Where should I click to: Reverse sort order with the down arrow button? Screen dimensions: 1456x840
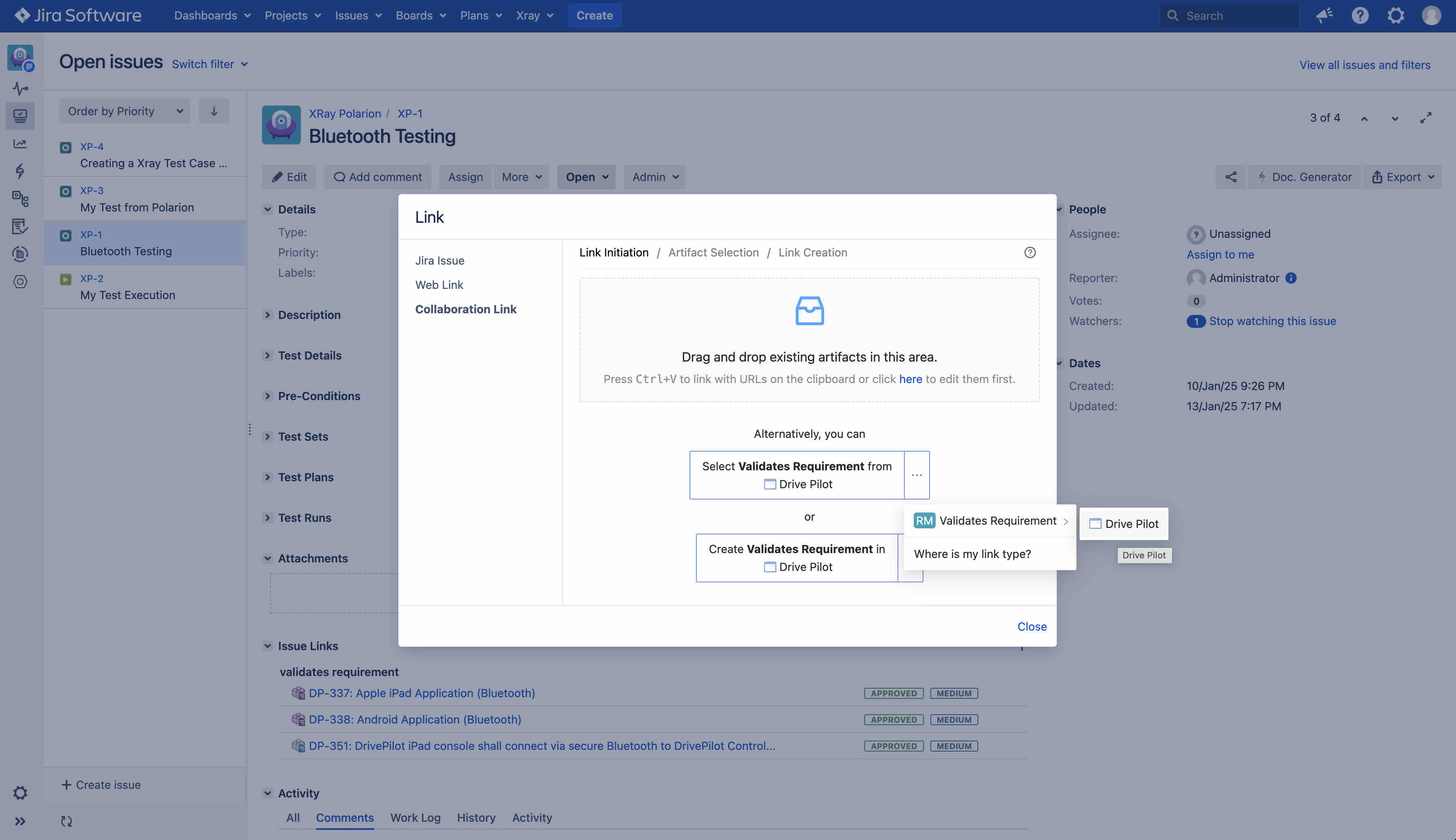214,111
